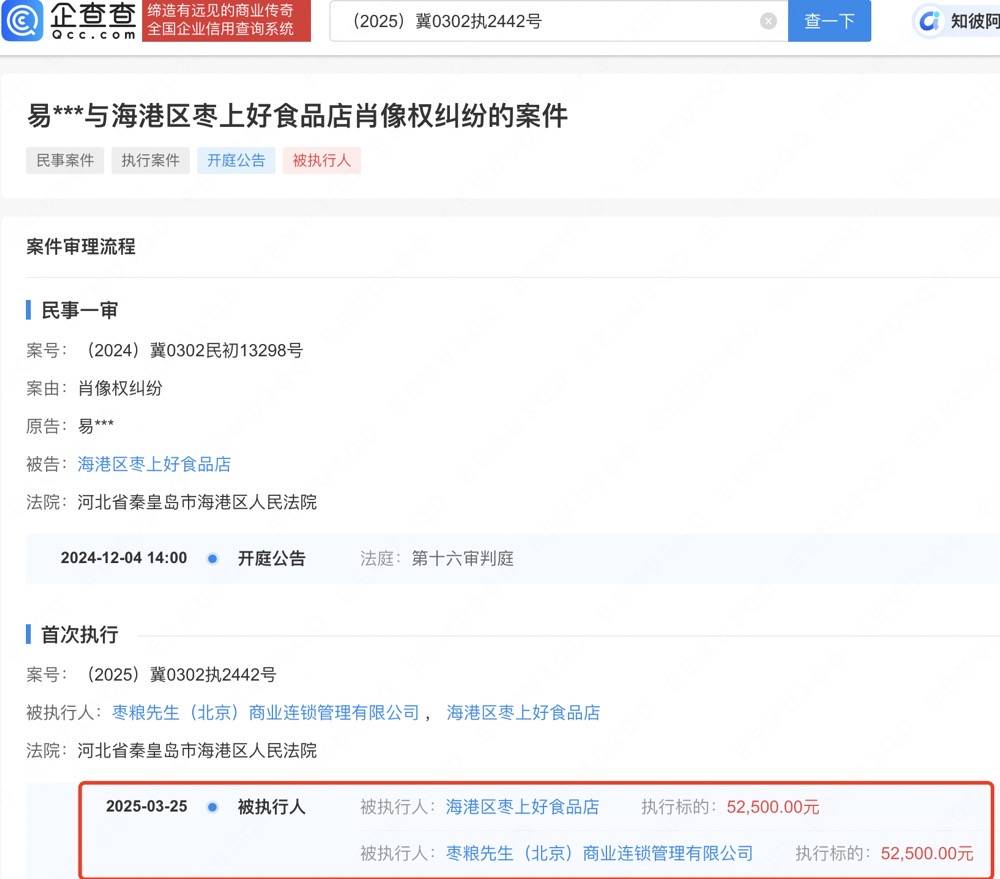Open 海港区枣上好食品店 link beside 首次执行 被执行人 label
The height and width of the screenshot is (879, 1000).
523,713
